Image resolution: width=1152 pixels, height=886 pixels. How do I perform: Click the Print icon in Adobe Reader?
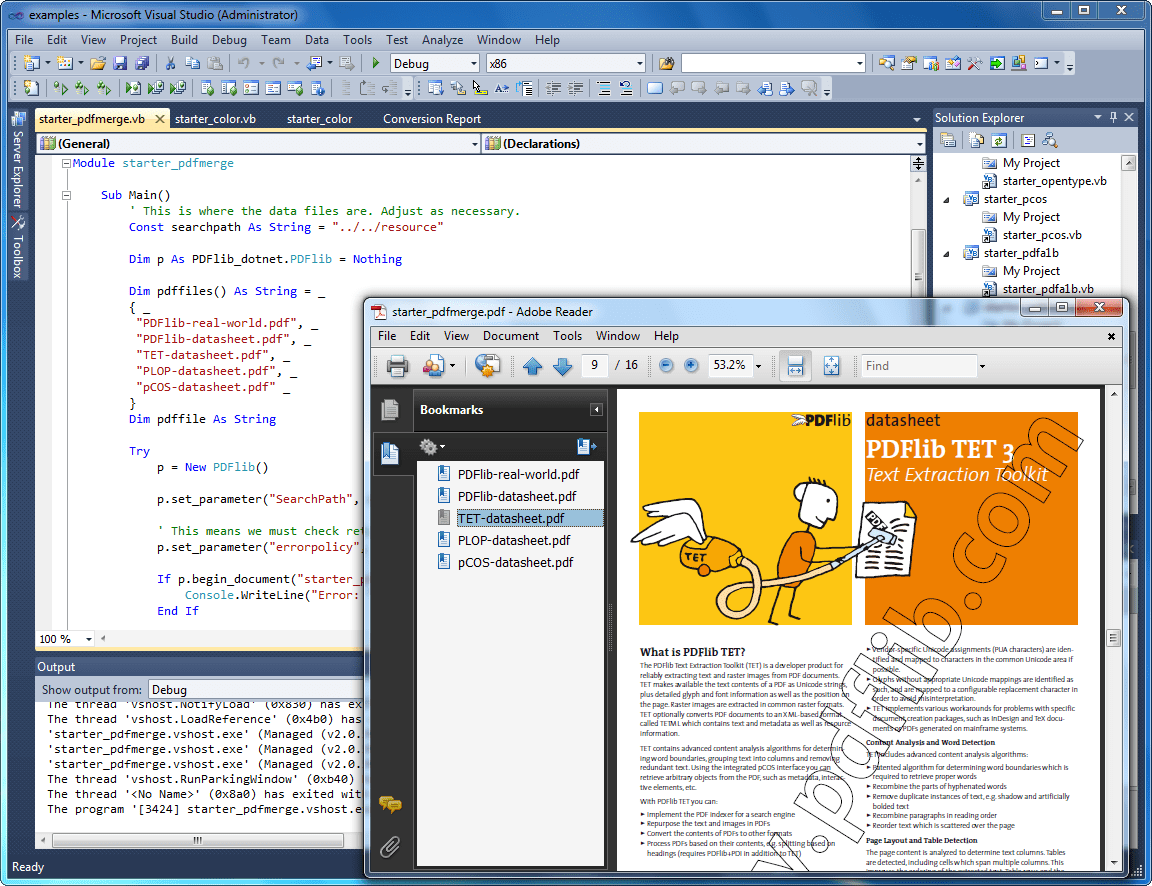(397, 366)
